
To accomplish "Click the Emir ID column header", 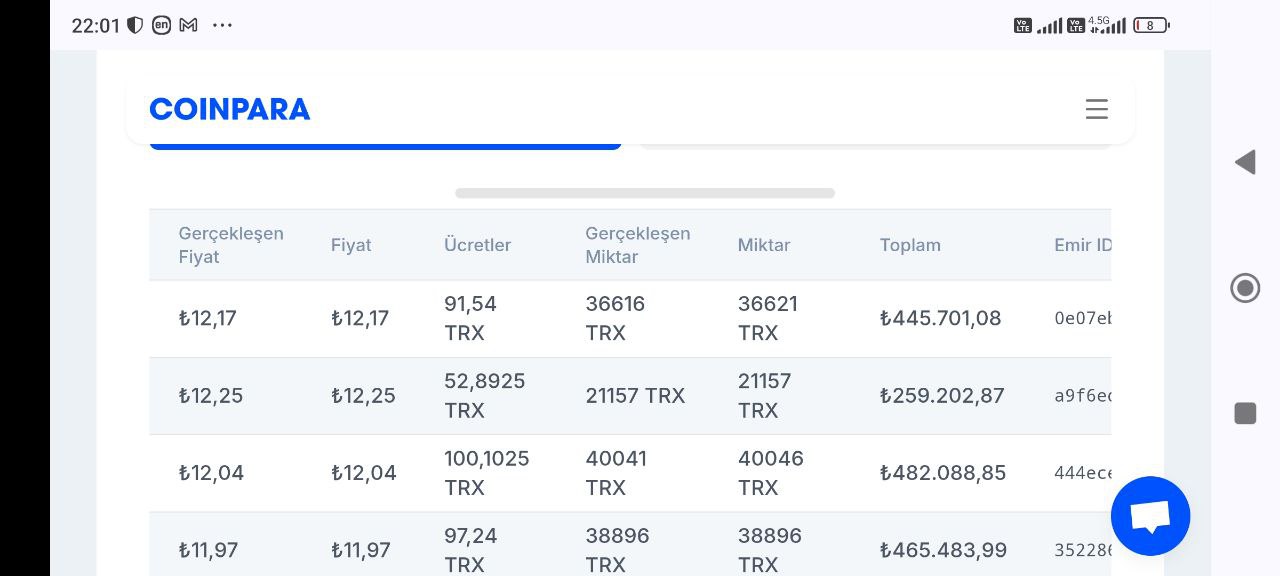I will 1082,245.
